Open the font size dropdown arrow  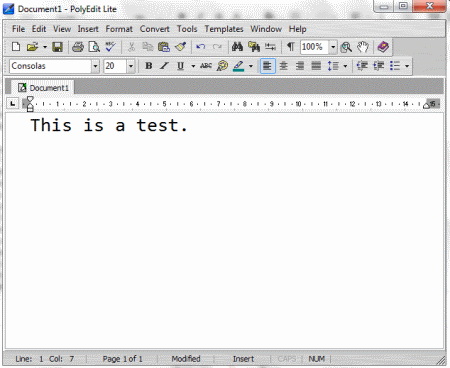coord(131,66)
